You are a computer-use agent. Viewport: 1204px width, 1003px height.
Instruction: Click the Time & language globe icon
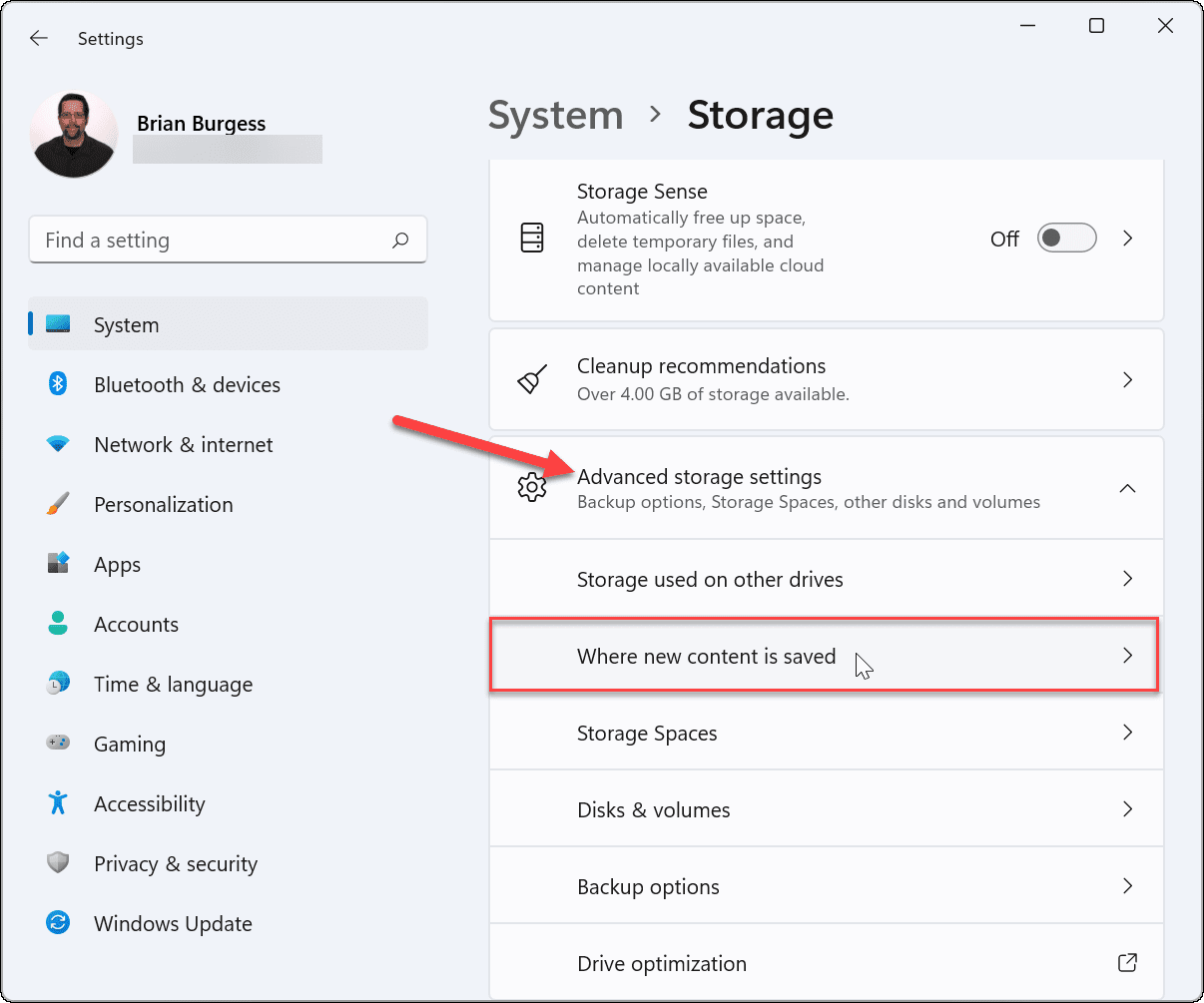point(58,683)
